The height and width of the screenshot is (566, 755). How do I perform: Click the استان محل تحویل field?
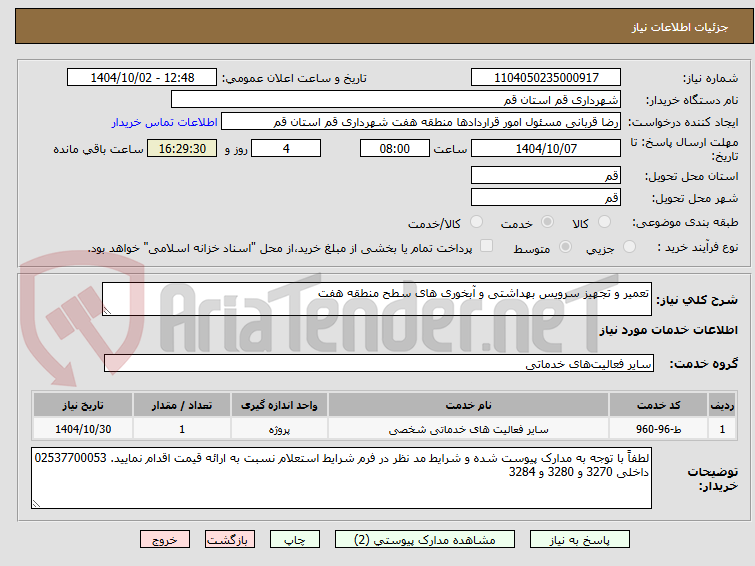[546, 175]
